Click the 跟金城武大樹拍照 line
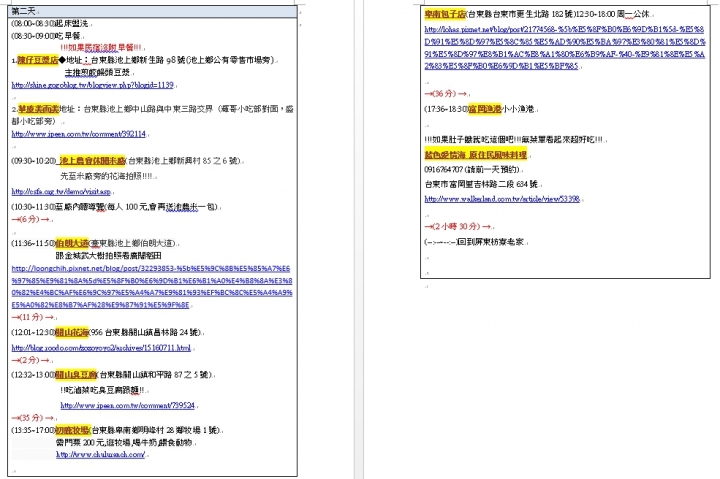This screenshot has width=720, height=479. click(108, 256)
